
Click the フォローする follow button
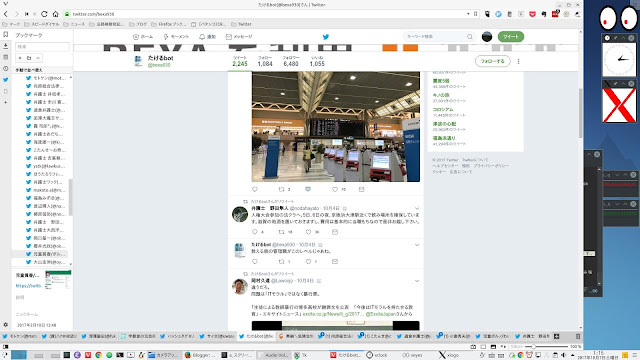tap(493, 61)
